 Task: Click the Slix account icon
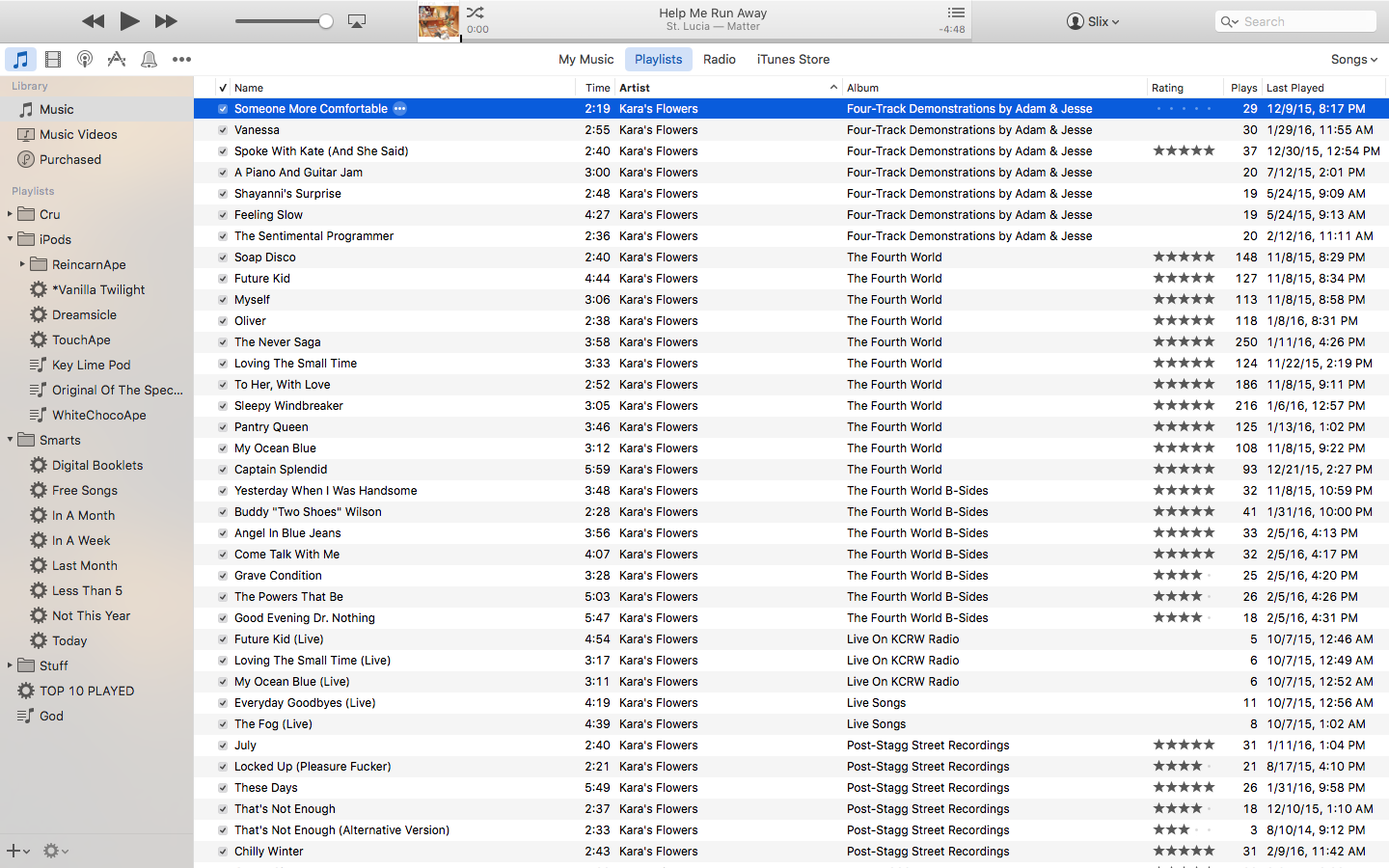pos(1076,21)
